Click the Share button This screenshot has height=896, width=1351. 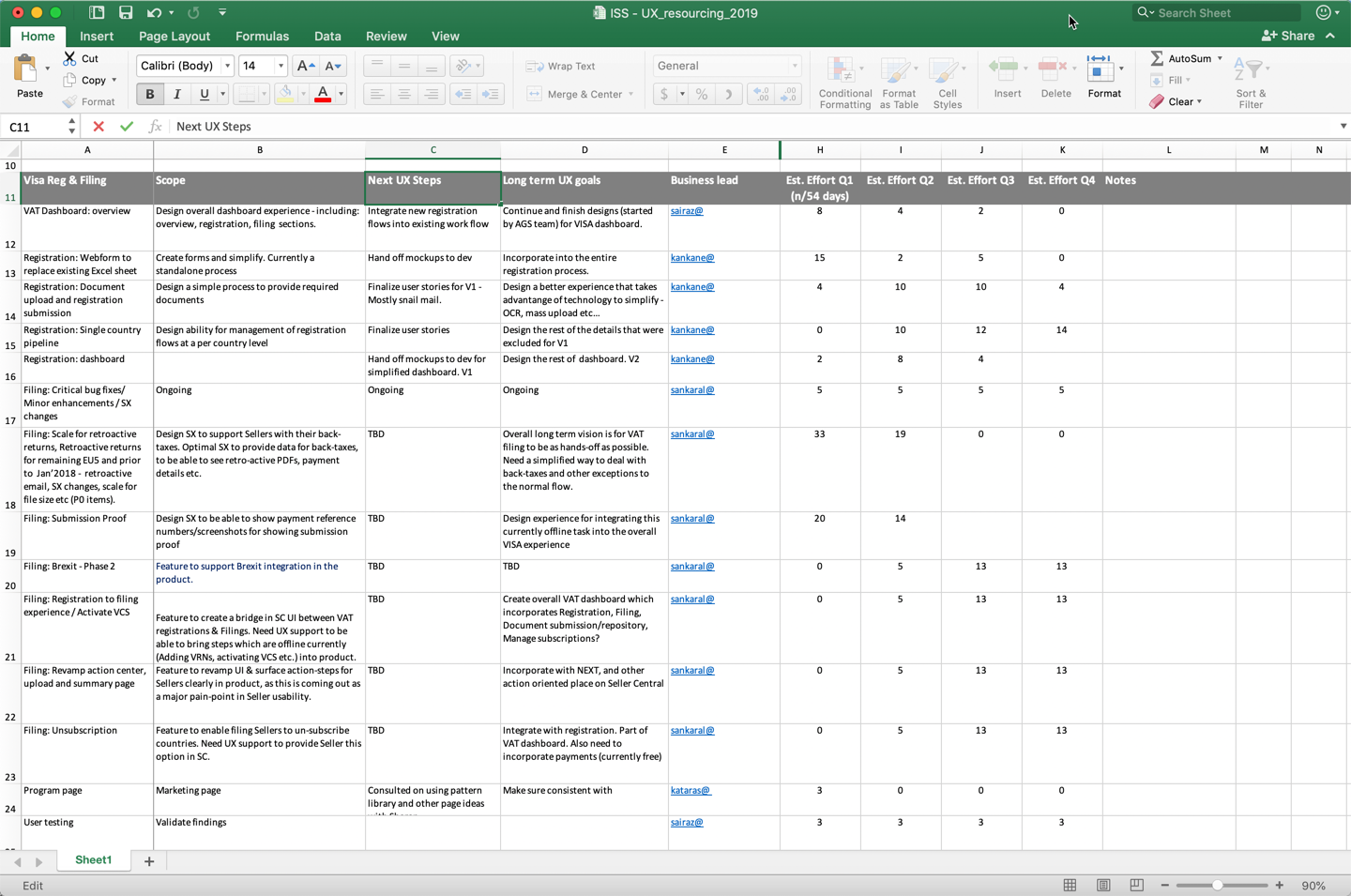pyautogui.click(x=1289, y=36)
